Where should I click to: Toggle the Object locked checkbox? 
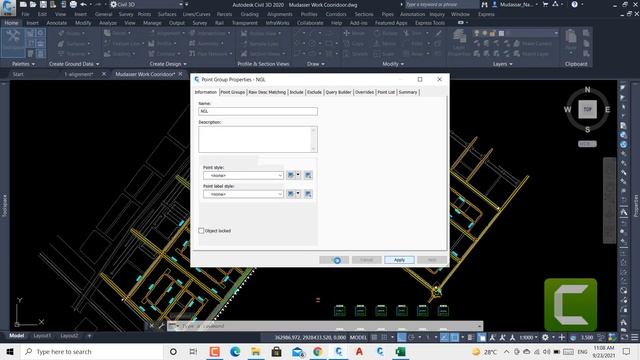[201, 231]
